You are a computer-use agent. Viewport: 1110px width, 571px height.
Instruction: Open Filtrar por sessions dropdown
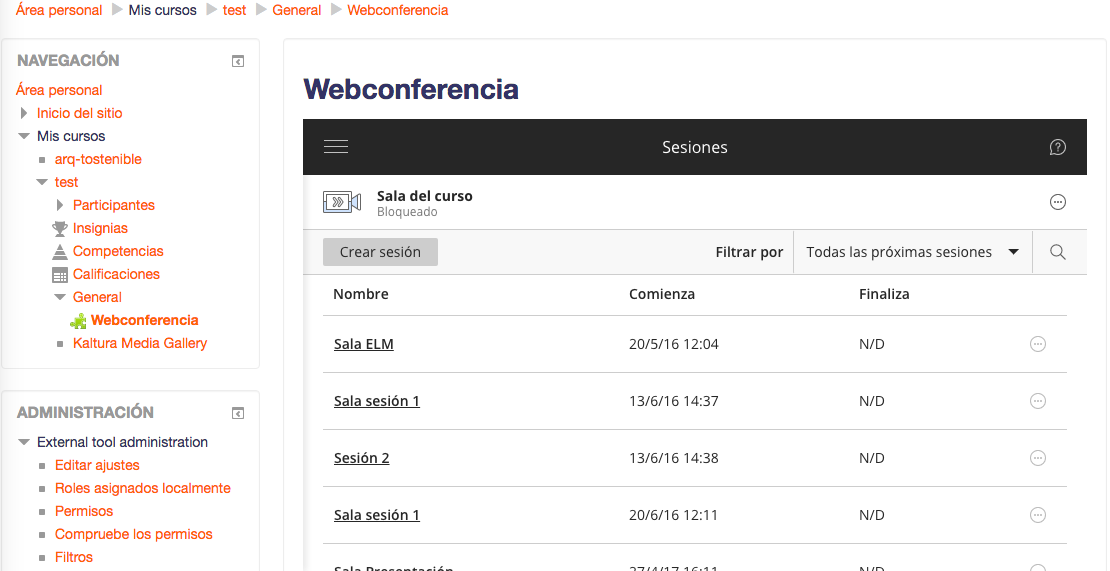(912, 252)
